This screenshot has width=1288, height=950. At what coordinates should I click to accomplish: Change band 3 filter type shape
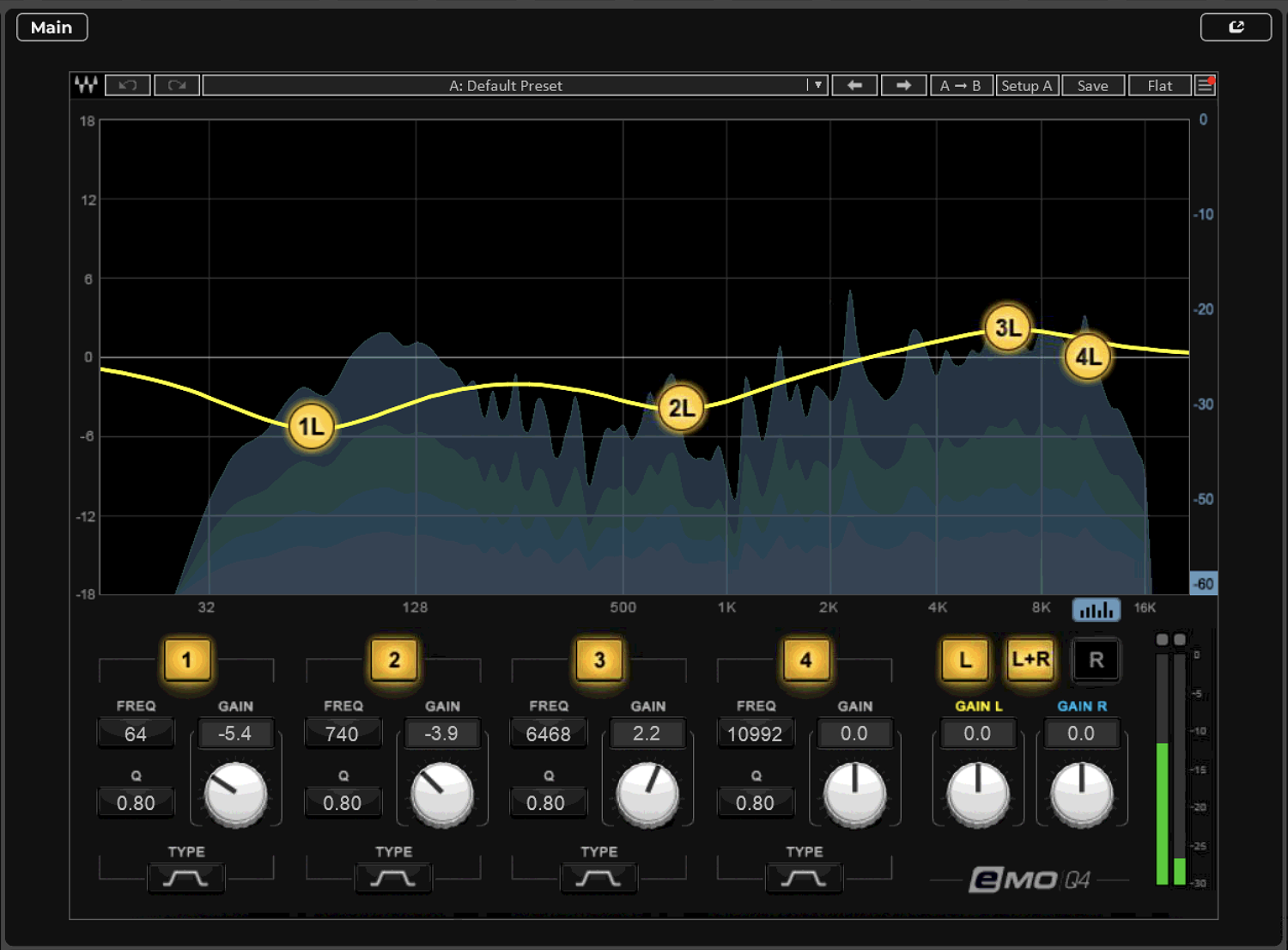click(598, 878)
